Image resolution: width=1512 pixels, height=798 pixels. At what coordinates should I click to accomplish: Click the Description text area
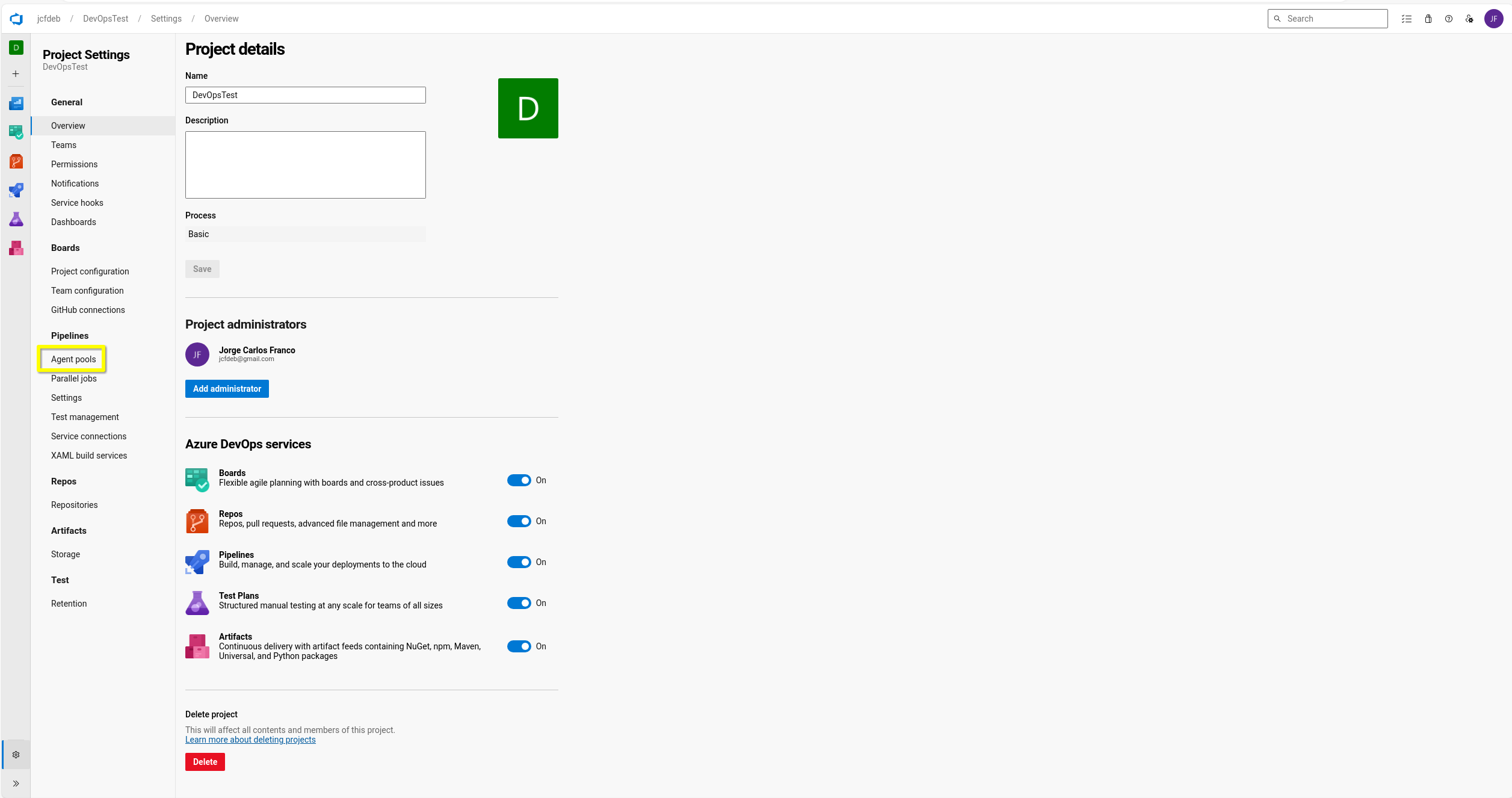point(306,165)
